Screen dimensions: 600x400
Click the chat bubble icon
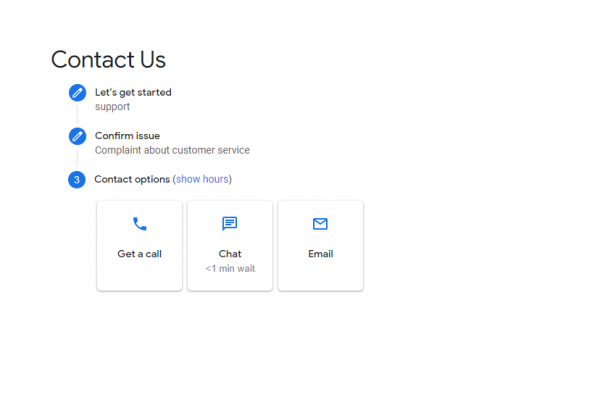click(230, 224)
